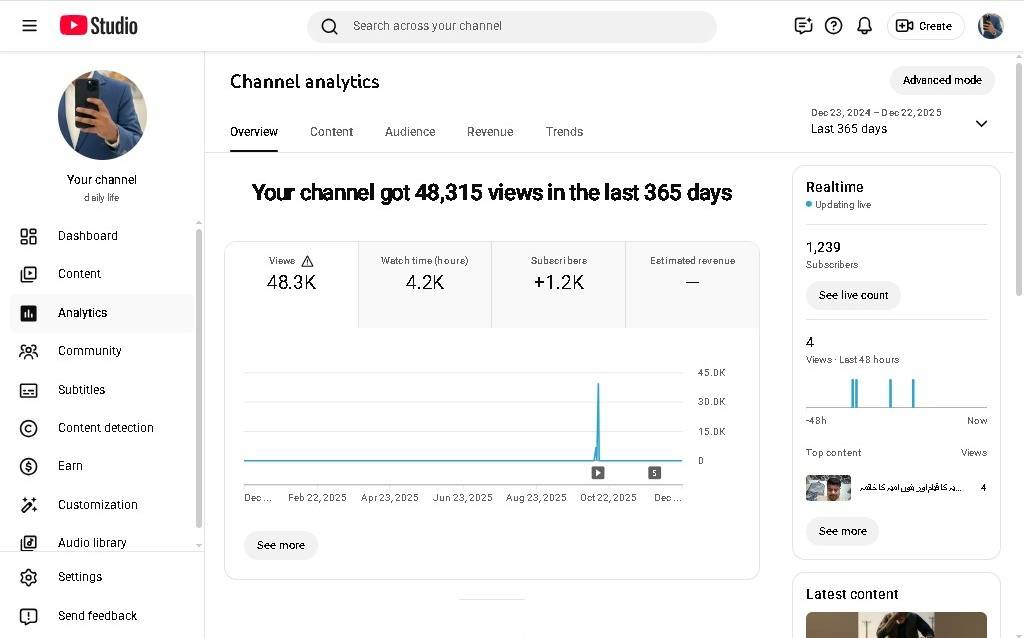Select the Watch time (hours) metric card
The width and height of the screenshot is (1024, 638).
(424, 284)
